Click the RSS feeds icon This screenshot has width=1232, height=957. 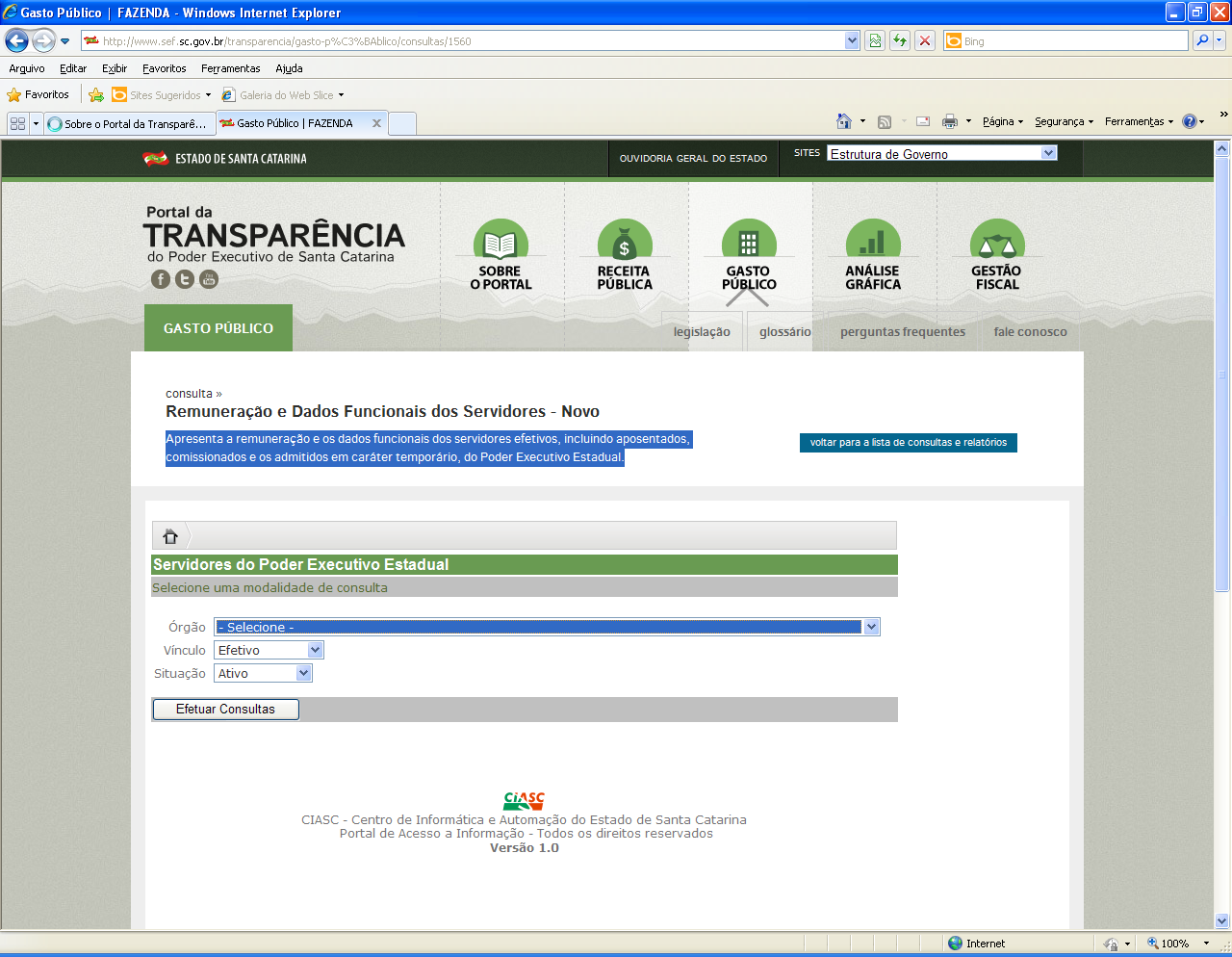tap(885, 121)
